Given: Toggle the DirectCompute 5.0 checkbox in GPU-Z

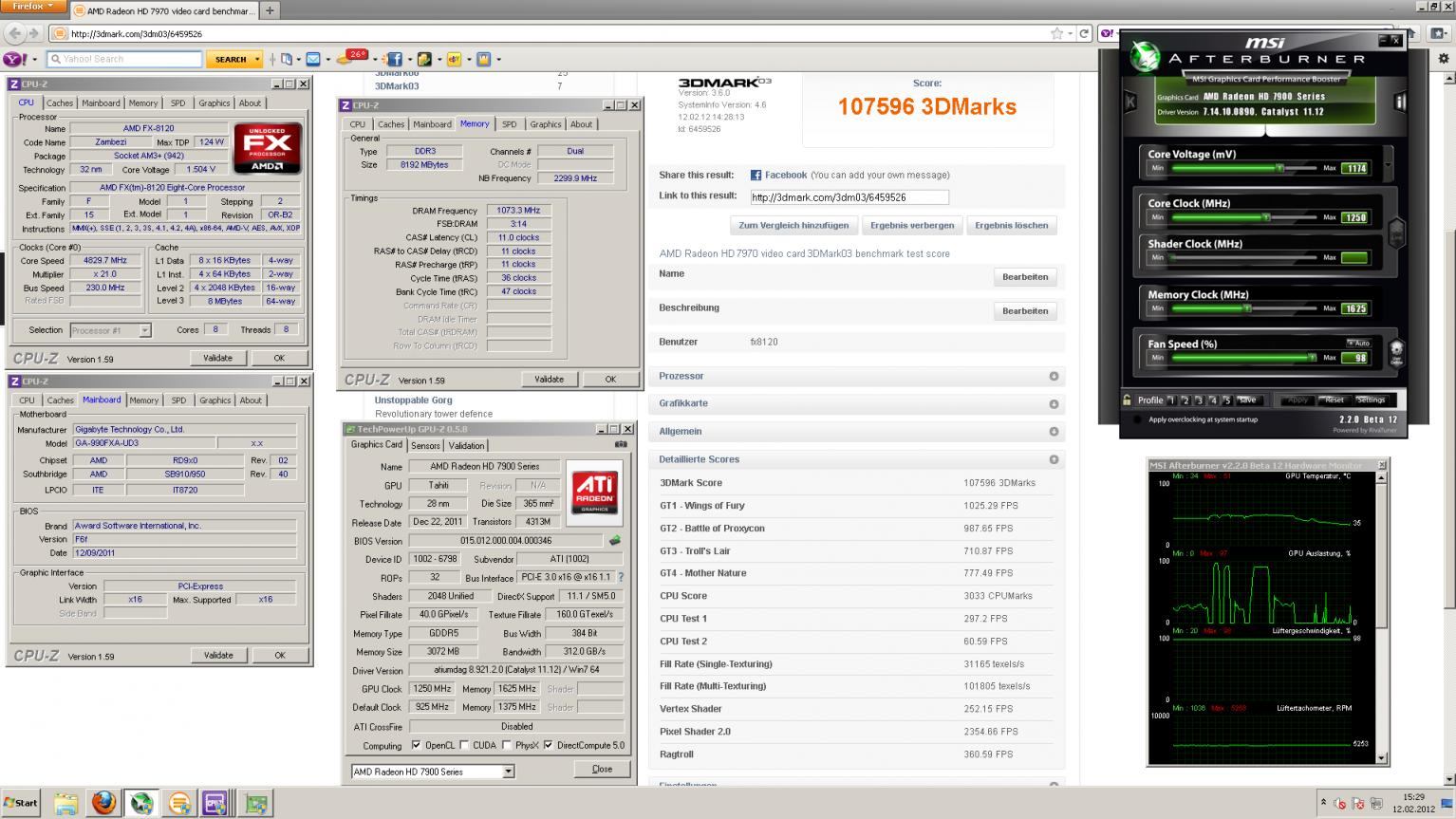Looking at the screenshot, I should pyautogui.click(x=548, y=745).
